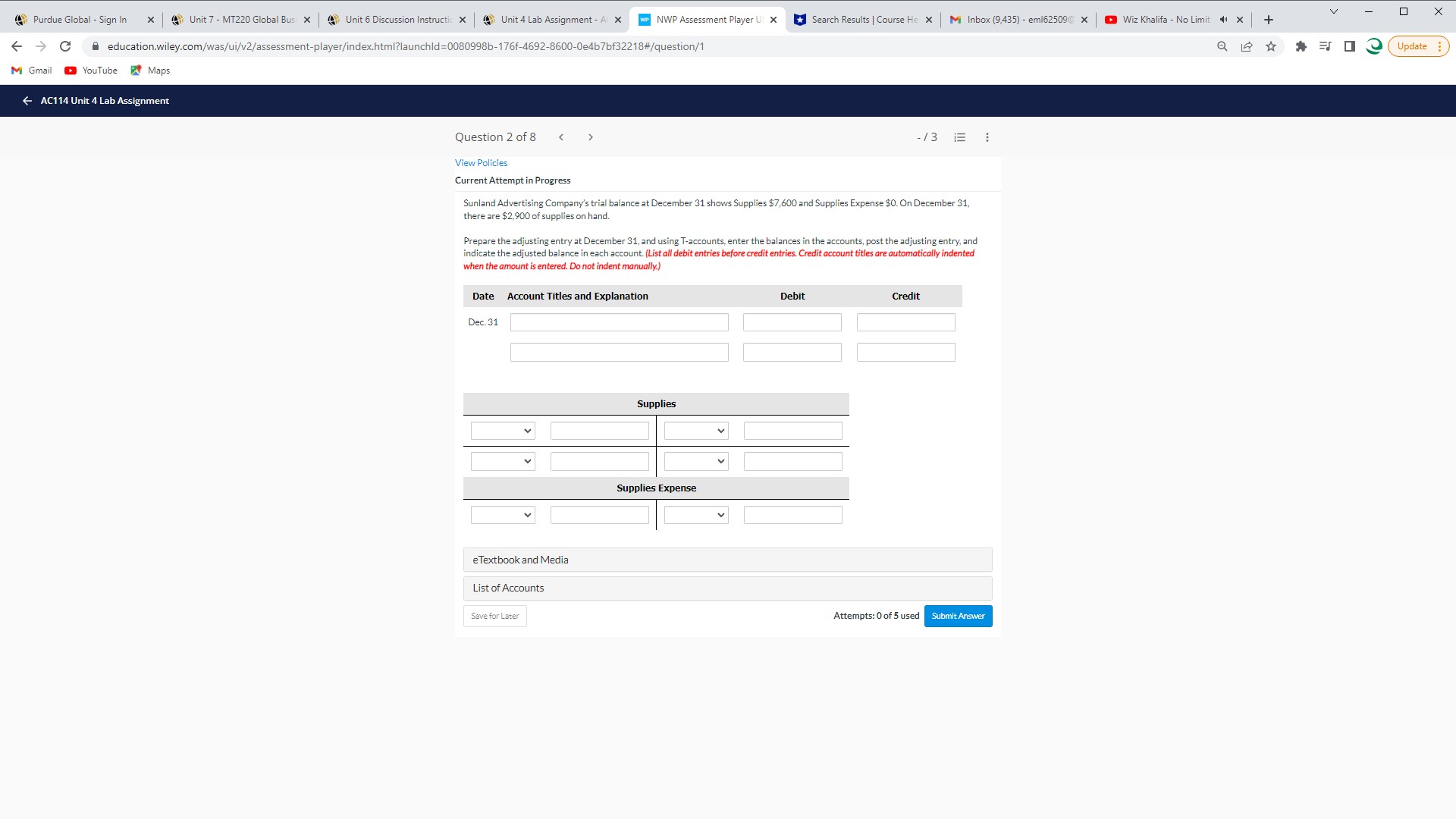Open the browser extensions puzzle icon
The image size is (1456, 819).
[x=1301, y=46]
